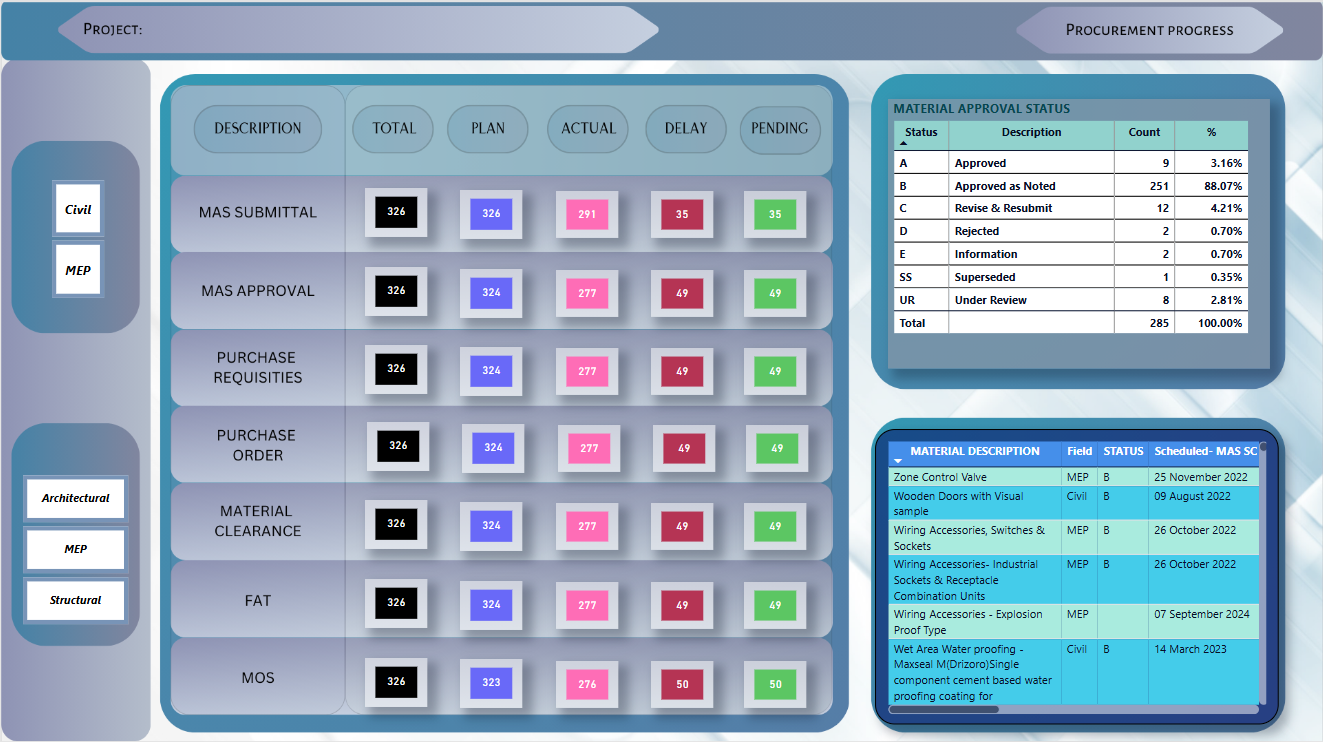Sort approval table by Description header
1323x742 pixels.
click(1031, 136)
